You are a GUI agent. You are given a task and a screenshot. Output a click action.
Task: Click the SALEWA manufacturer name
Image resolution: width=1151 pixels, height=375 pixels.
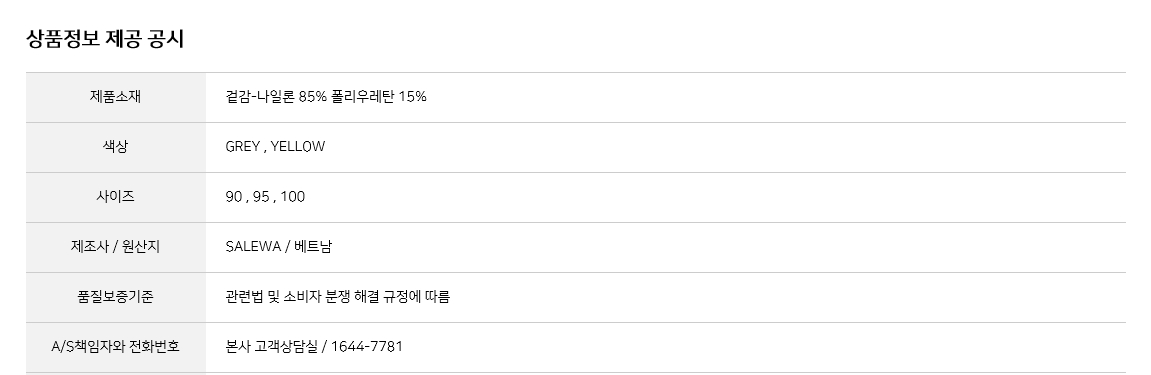[253, 247]
